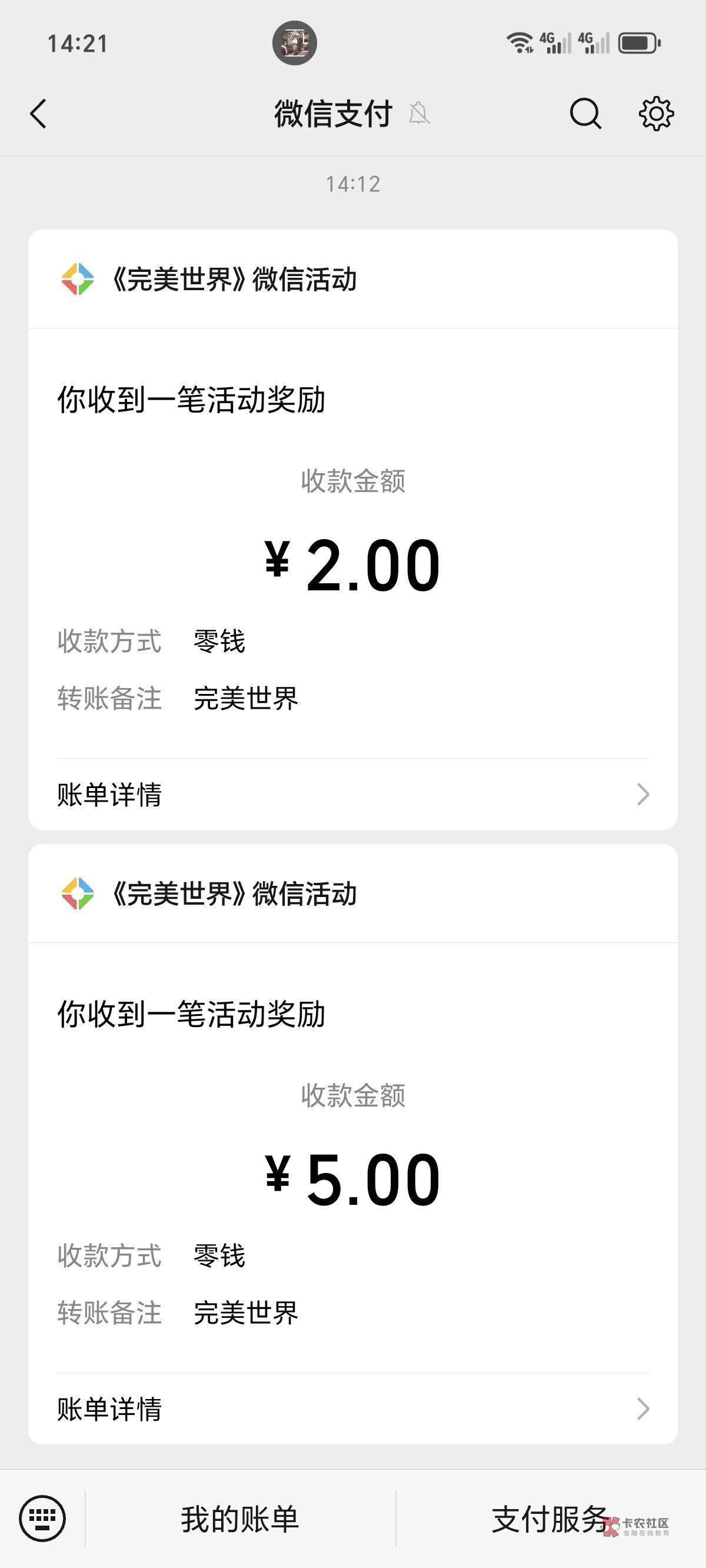The image size is (706, 1568).
Task: Open search with magnifier icon
Action: point(585,114)
